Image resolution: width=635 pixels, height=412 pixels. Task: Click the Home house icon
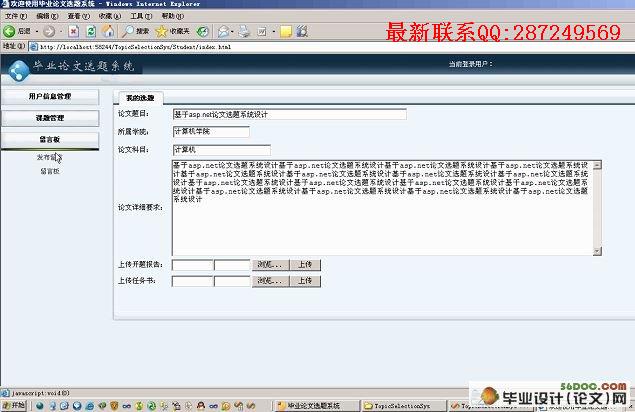[x=108, y=31]
